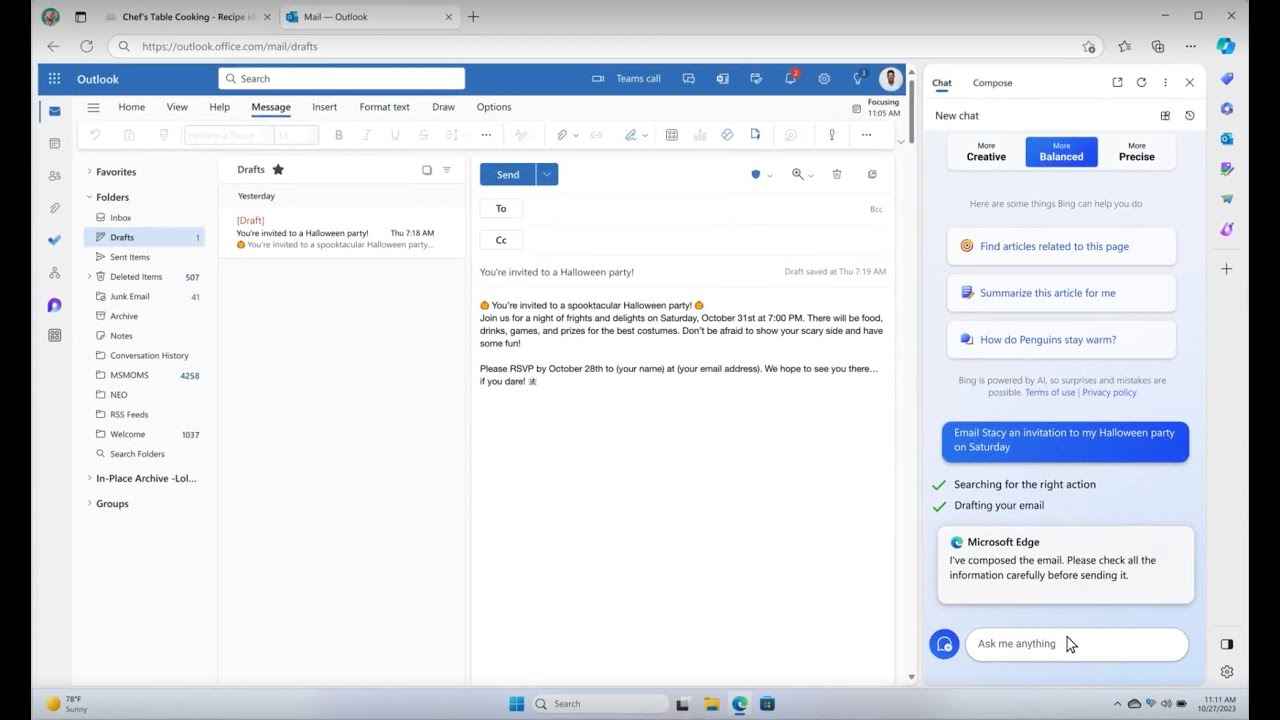Open the zoom control in message toolbar
1280x720 pixels.
click(798, 174)
